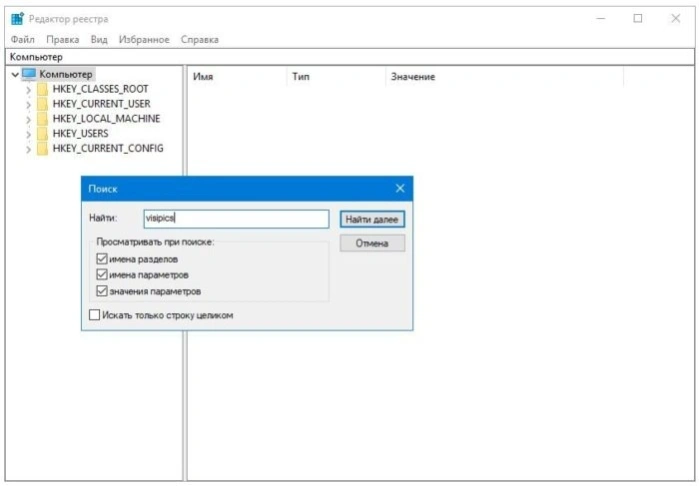Screen dimensions: 699x486
Task: Expand the HKEY_LOCAL_MACHINE branch arrow
Action: pos(29,119)
